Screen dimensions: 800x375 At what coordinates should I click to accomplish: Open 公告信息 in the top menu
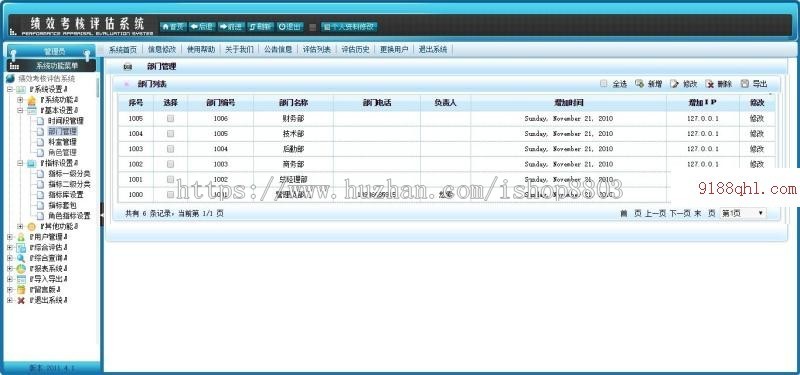278,49
